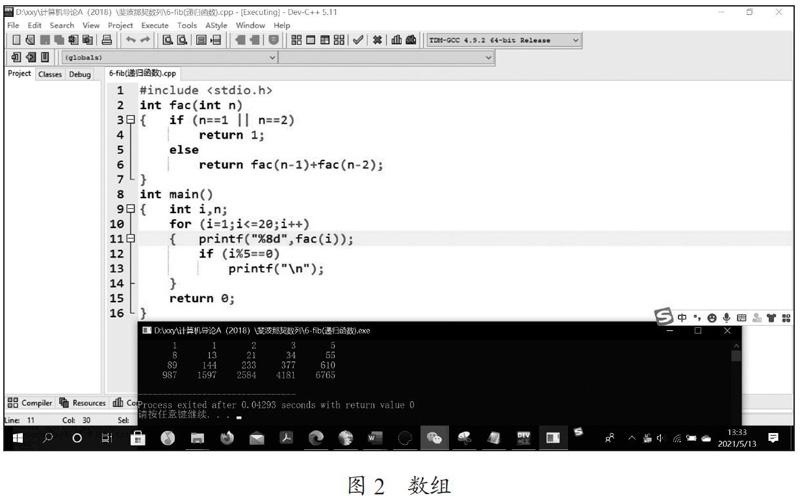
Task: Open the Project menu
Action: pyautogui.click(x=120, y=25)
